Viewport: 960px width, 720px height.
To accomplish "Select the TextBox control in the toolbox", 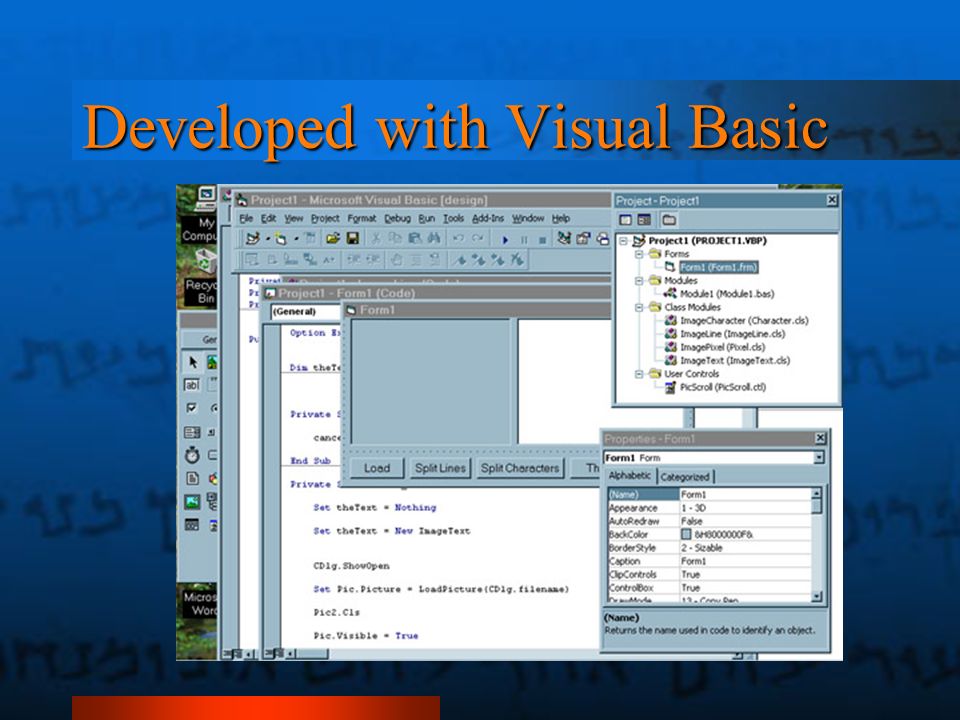I will point(192,385).
